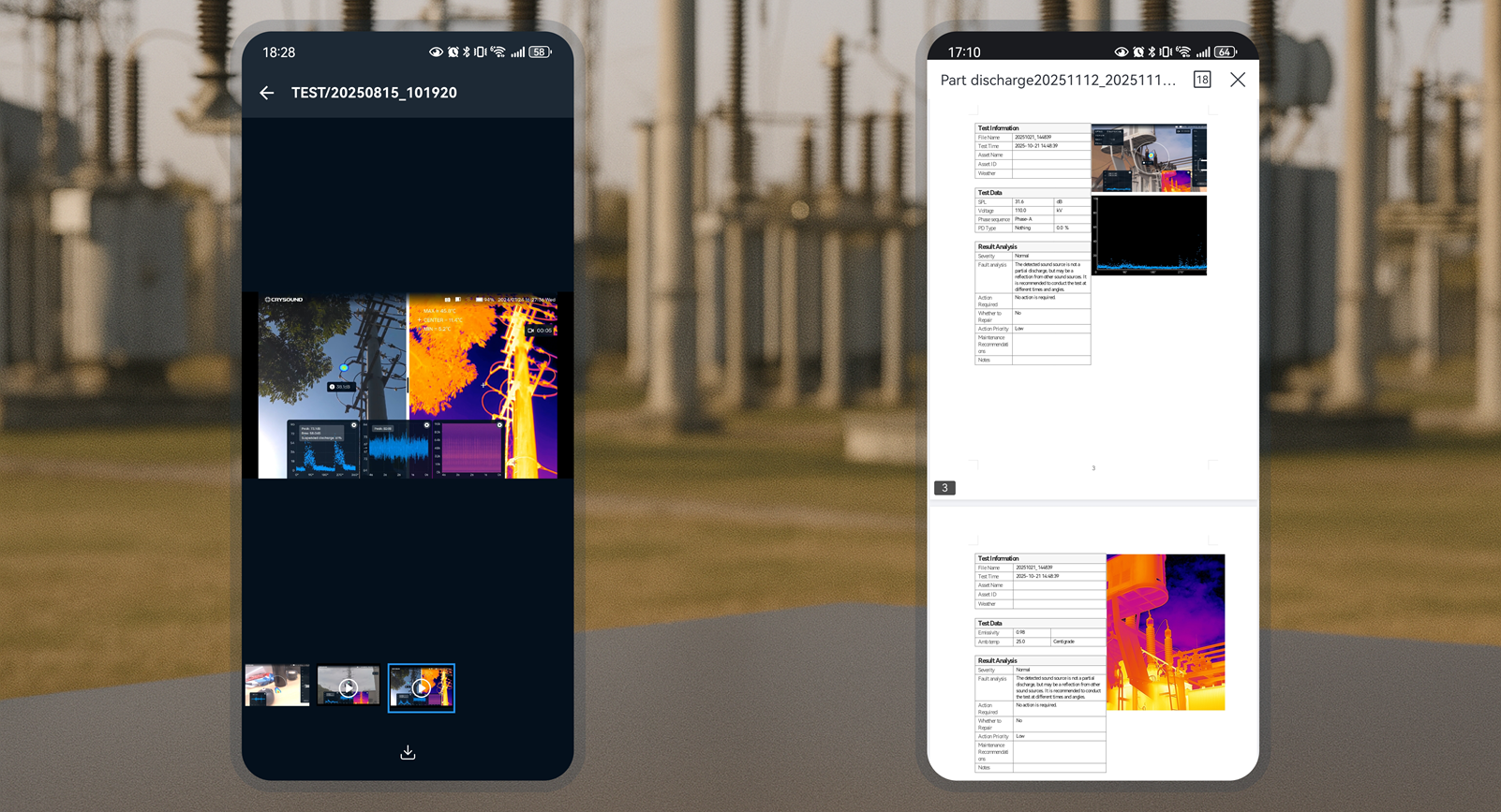The height and width of the screenshot is (812, 1501).
Task: Open settings gear on the purple spectrogram panel
Action: click(x=499, y=425)
